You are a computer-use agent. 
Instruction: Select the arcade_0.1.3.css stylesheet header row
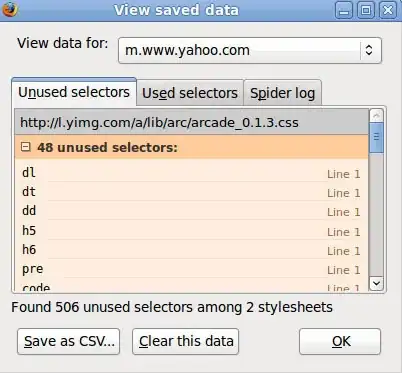pyautogui.click(x=192, y=122)
